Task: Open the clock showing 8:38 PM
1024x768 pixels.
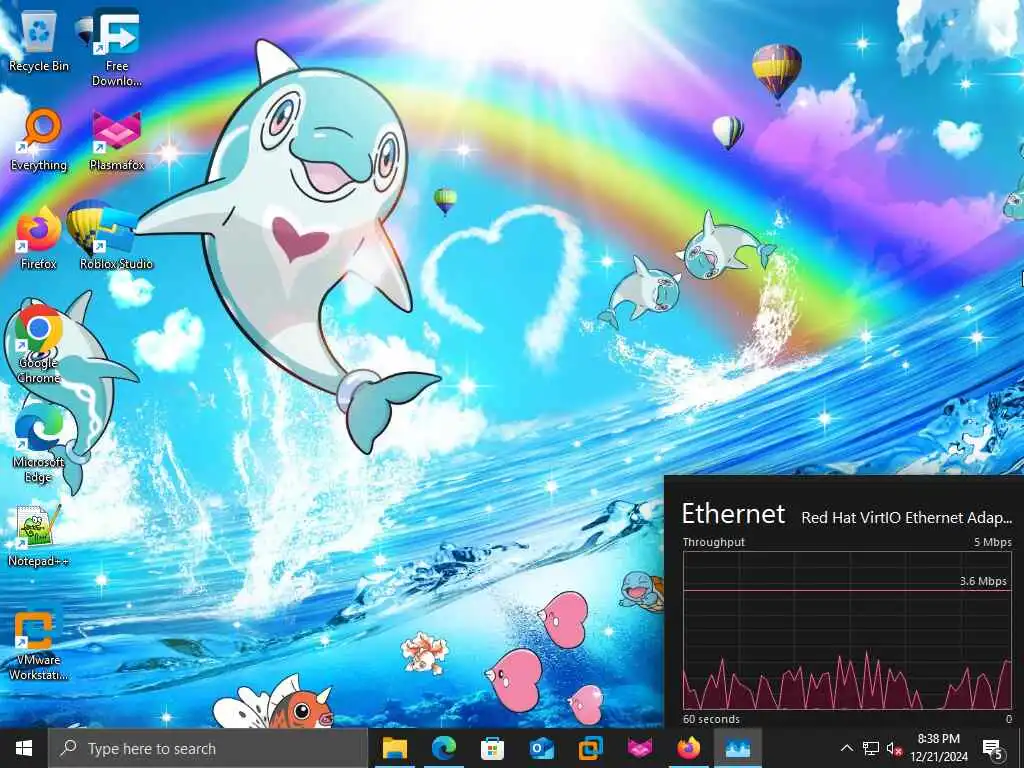Action: (x=938, y=748)
